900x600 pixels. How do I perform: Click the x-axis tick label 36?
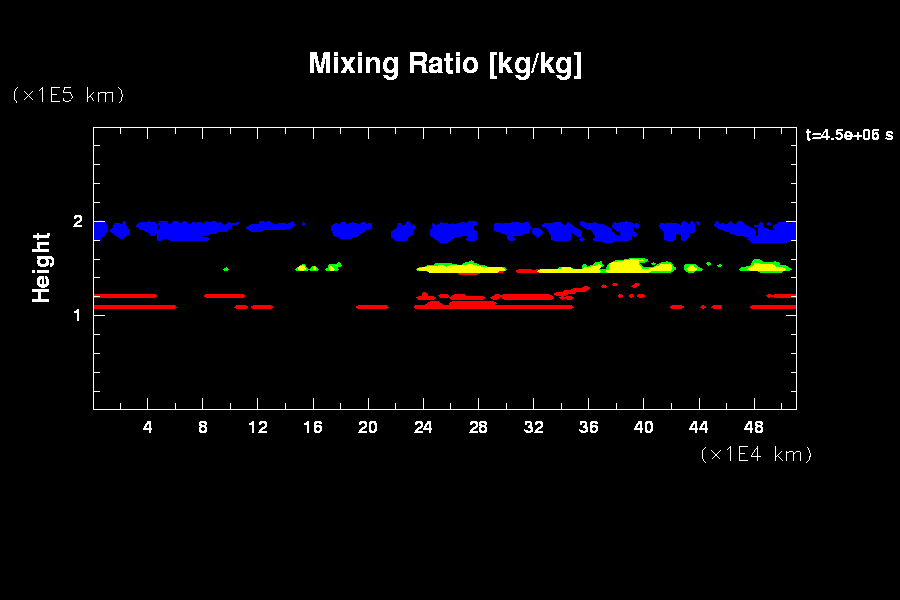(588, 427)
